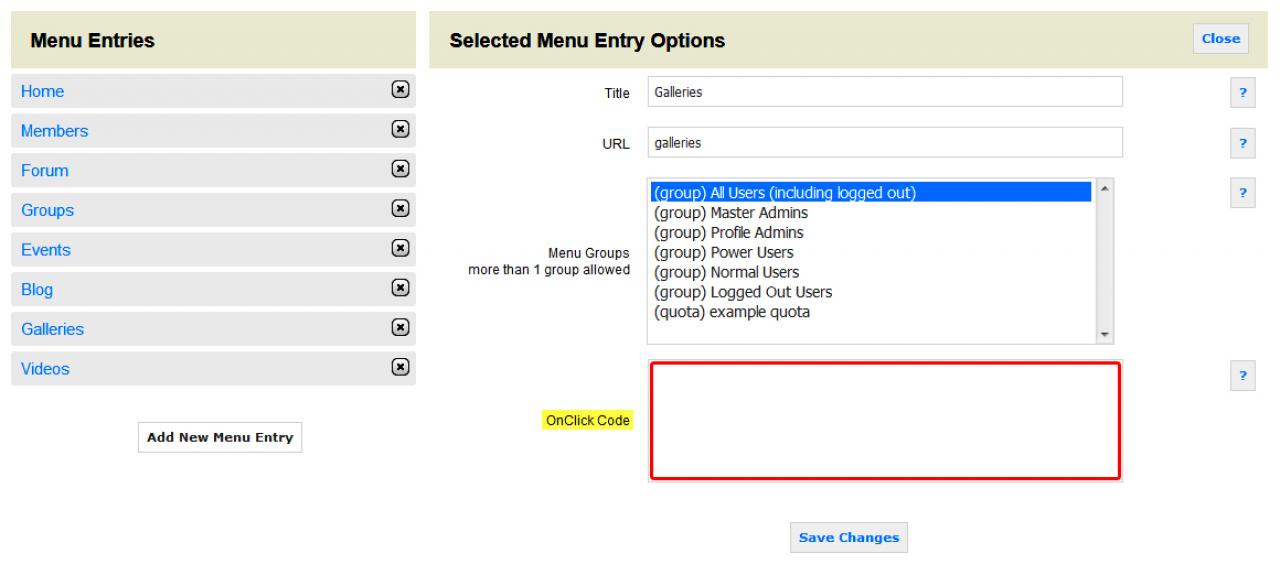Select example quota in Menu Groups

[731, 312]
